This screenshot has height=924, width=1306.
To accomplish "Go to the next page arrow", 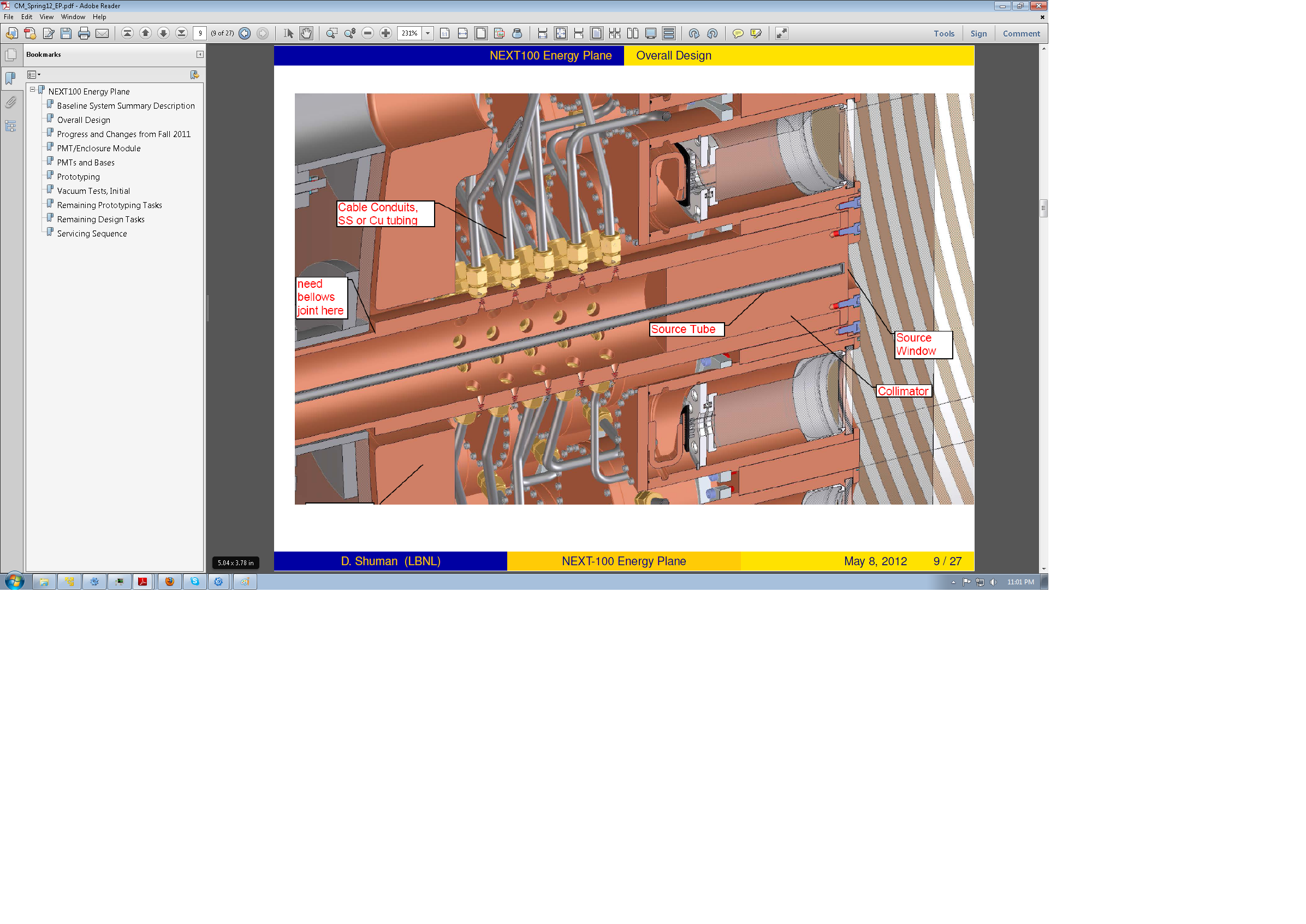I will coord(163,33).
